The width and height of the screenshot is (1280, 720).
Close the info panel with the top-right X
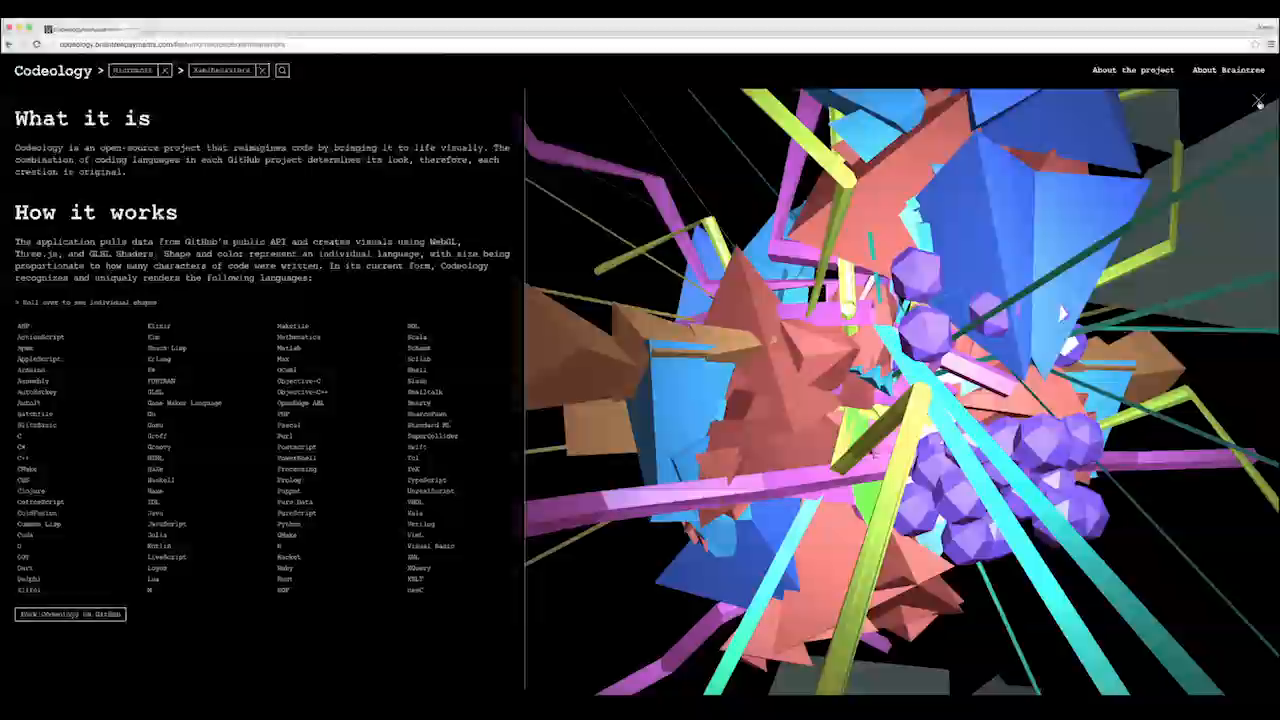1258,102
